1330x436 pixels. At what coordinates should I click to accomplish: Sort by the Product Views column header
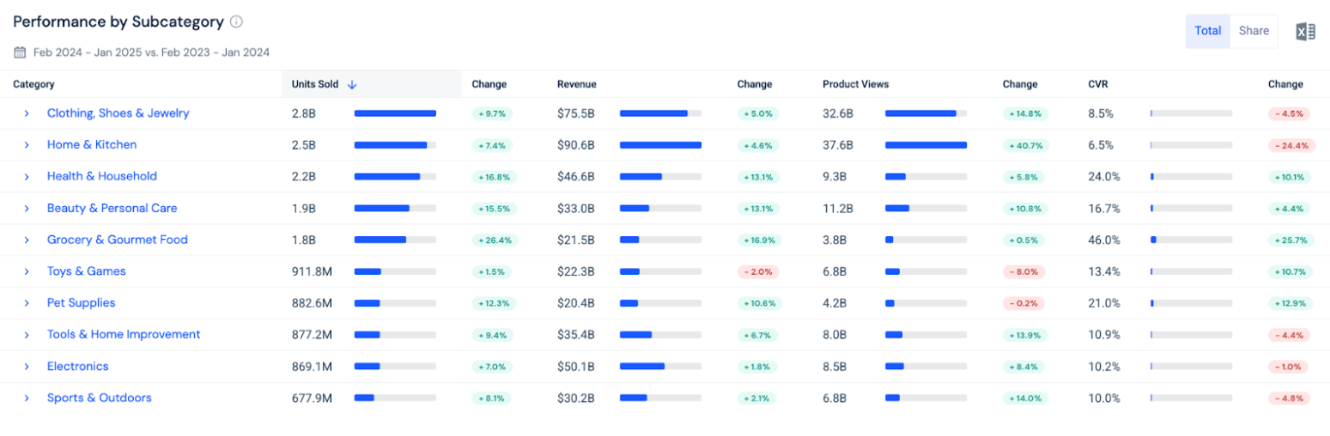[x=855, y=85]
